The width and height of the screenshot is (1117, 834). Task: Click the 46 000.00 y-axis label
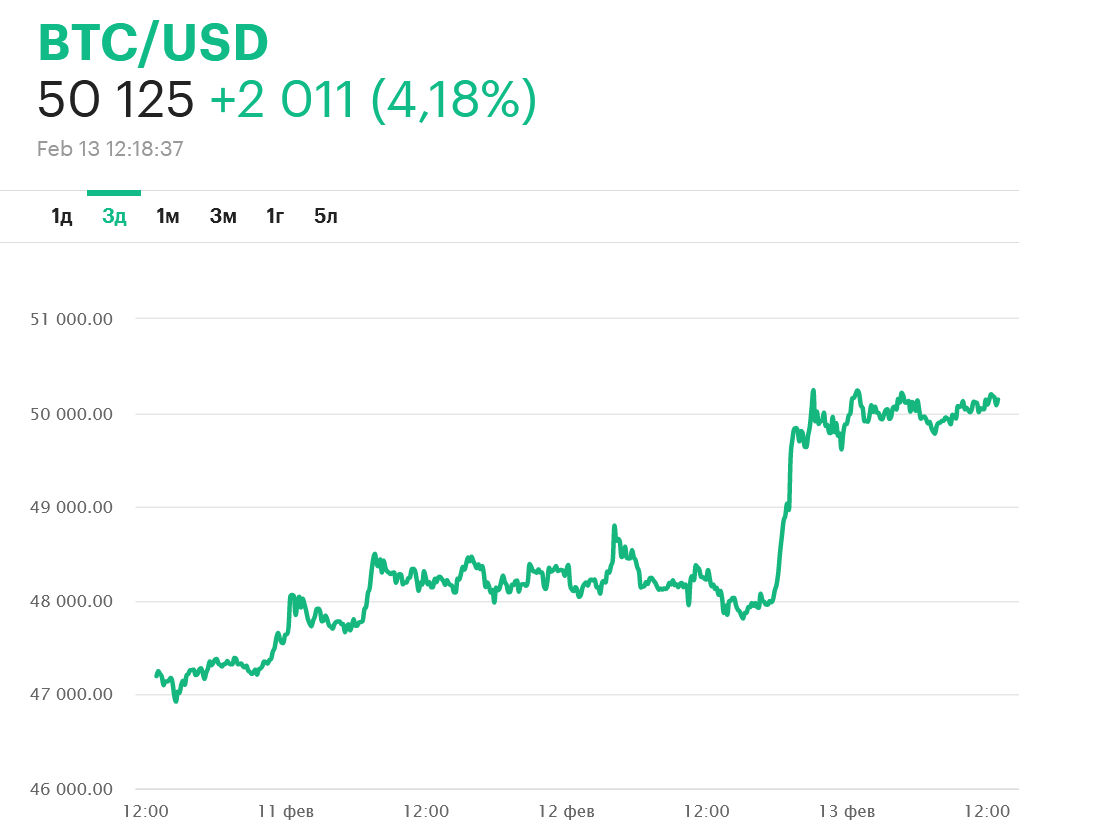coord(71,789)
